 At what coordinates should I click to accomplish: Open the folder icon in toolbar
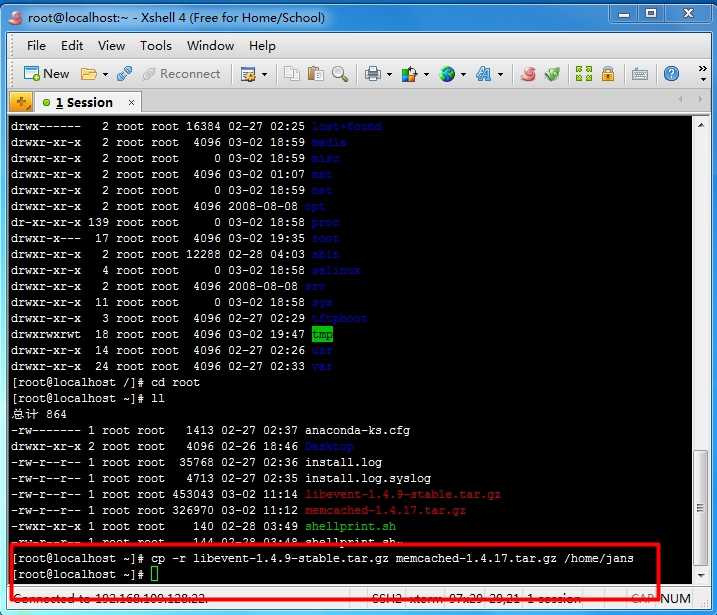point(88,74)
